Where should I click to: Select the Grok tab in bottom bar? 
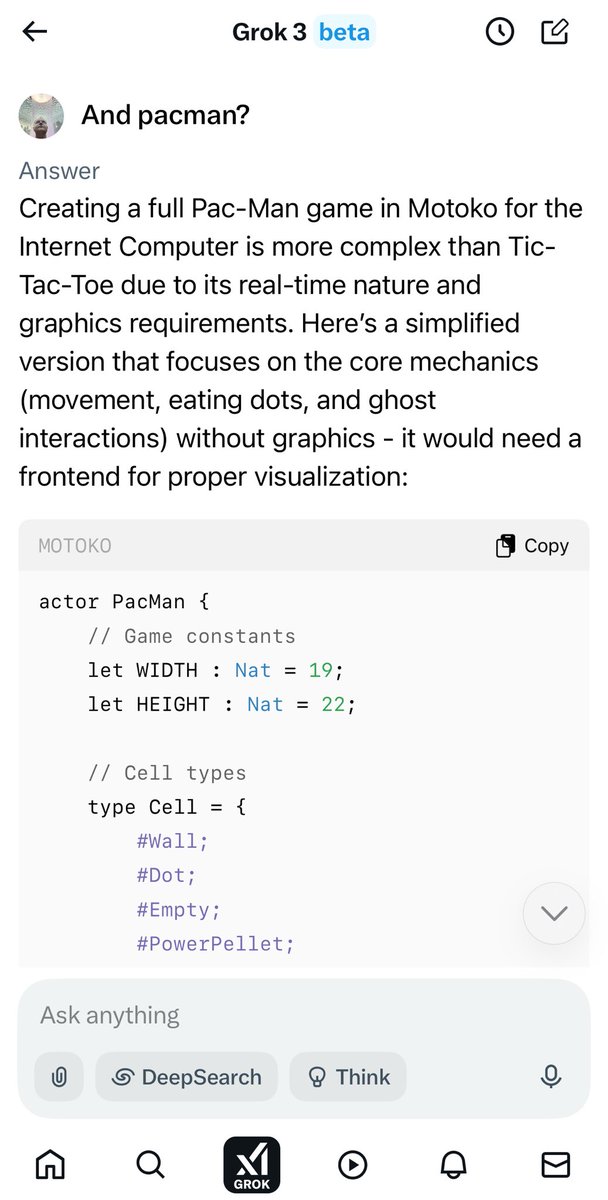point(251,1164)
